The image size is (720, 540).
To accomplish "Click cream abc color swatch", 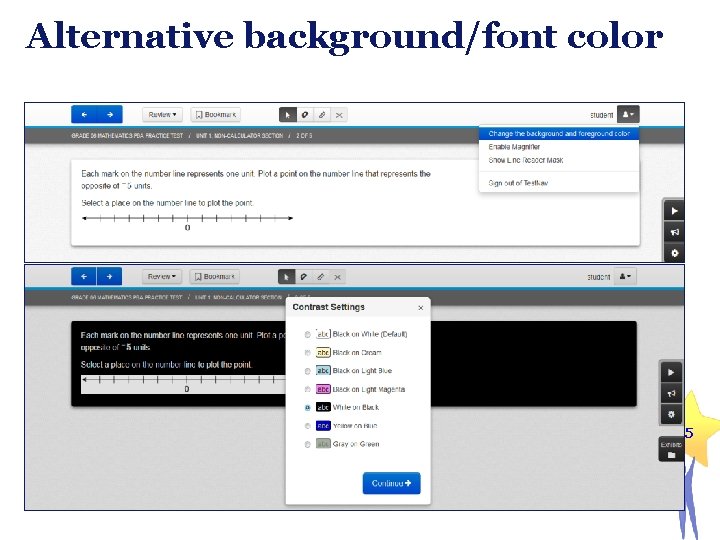I will point(323,352).
